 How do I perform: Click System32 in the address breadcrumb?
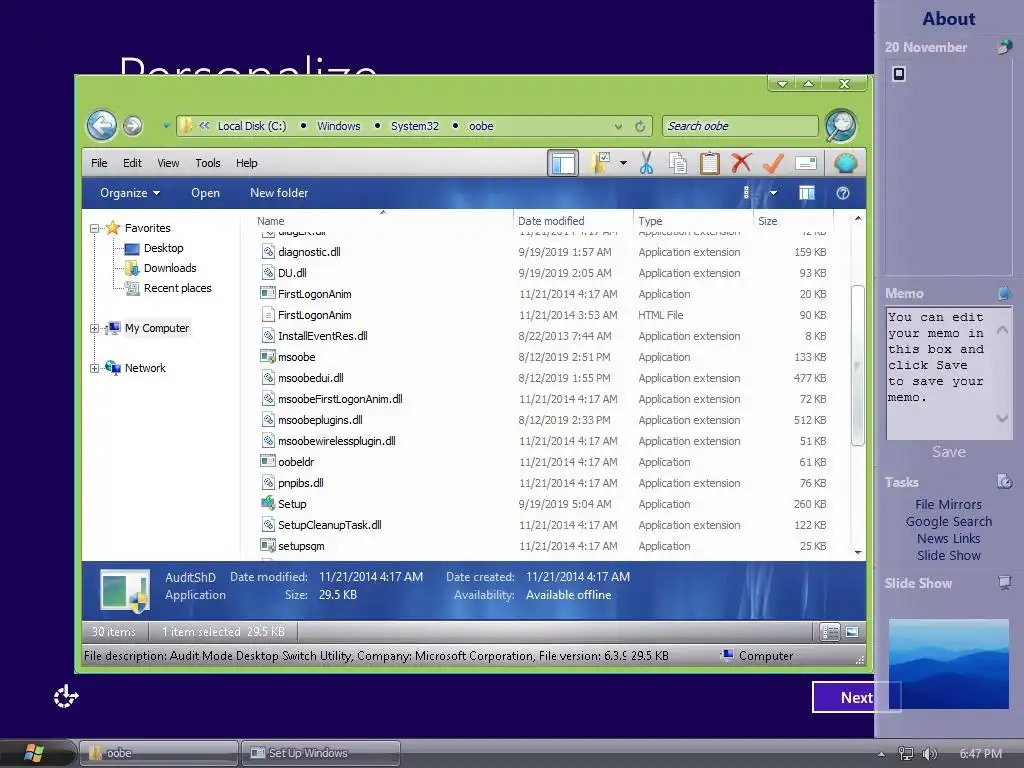415,126
